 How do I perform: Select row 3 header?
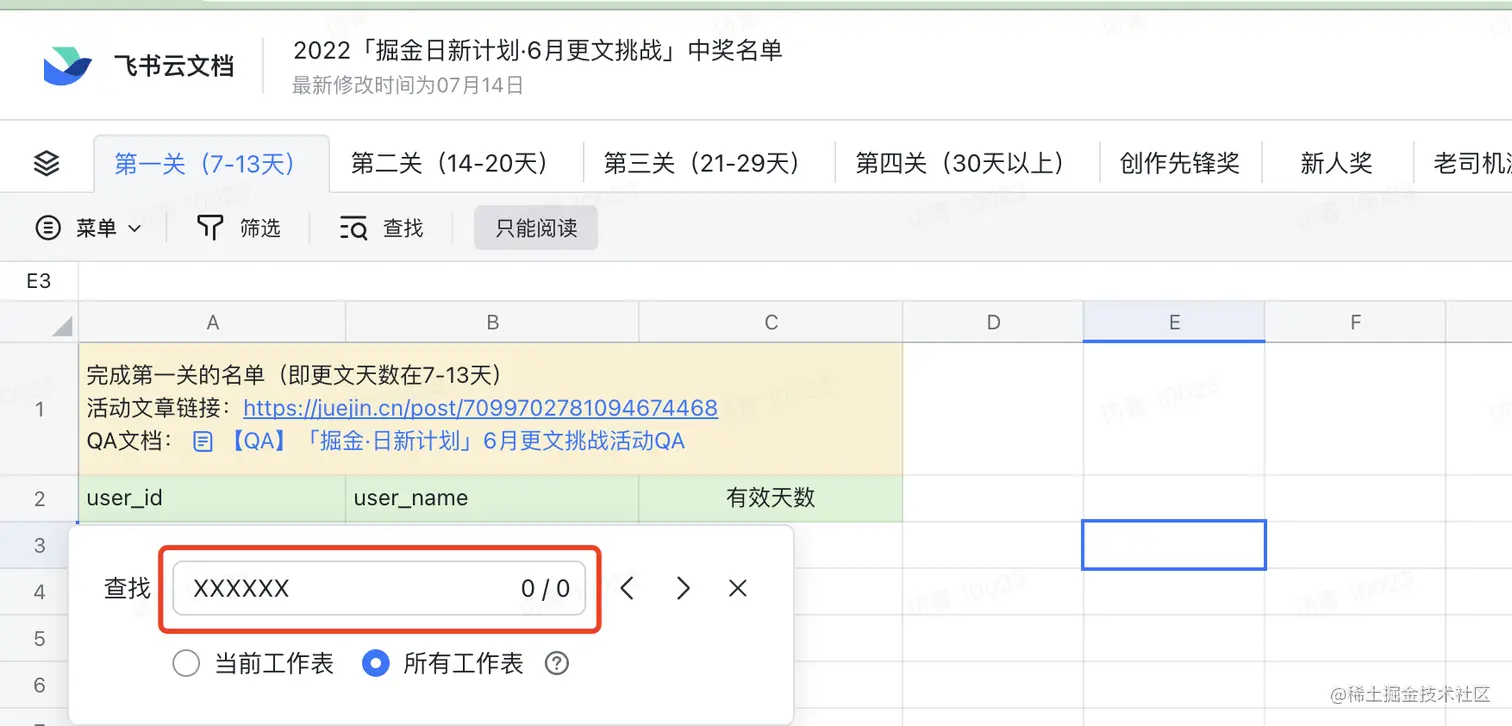pyautogui.click(x=39, y=545)
